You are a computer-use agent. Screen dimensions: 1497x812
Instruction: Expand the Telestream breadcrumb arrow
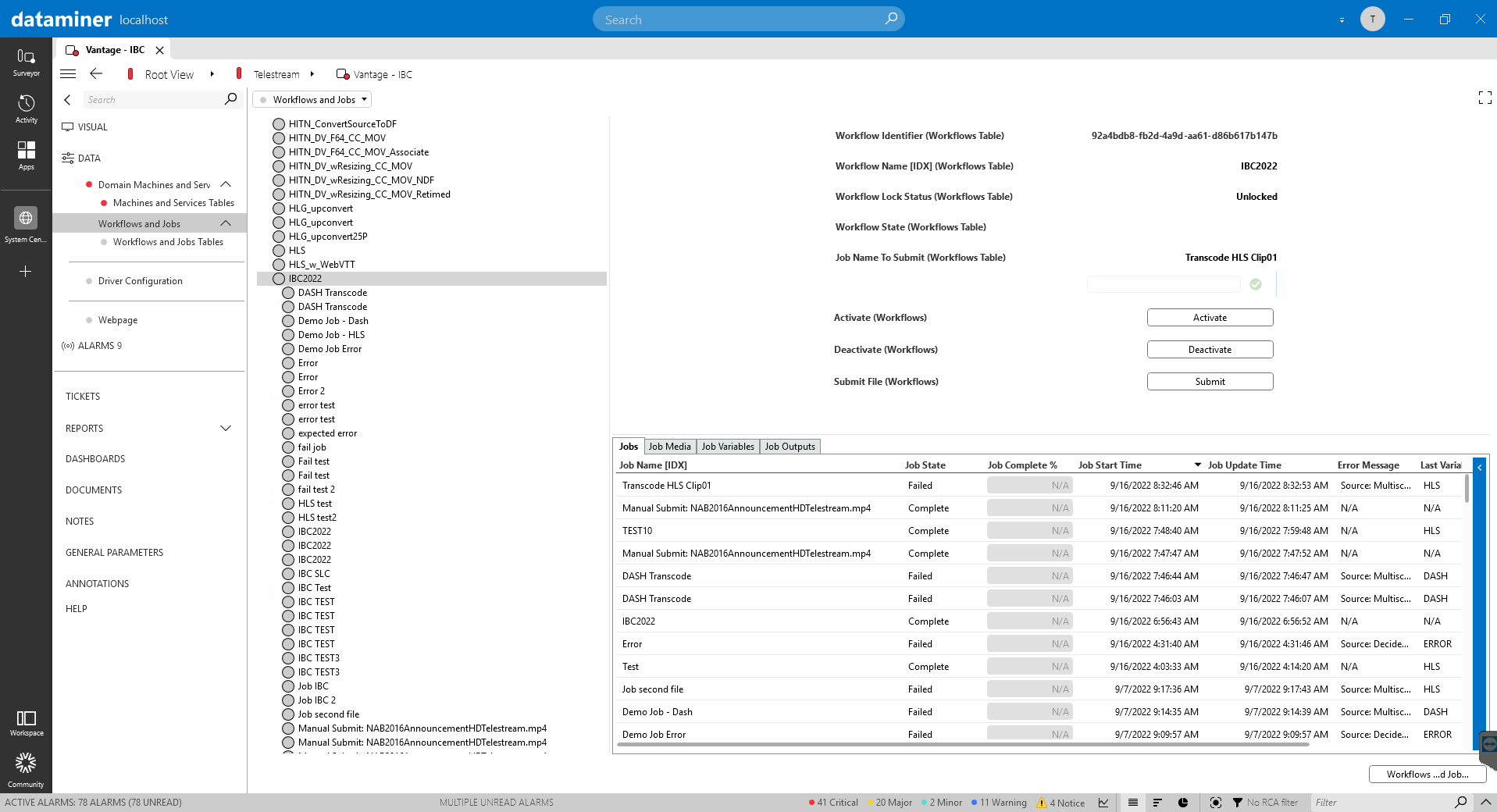[312, 74]
